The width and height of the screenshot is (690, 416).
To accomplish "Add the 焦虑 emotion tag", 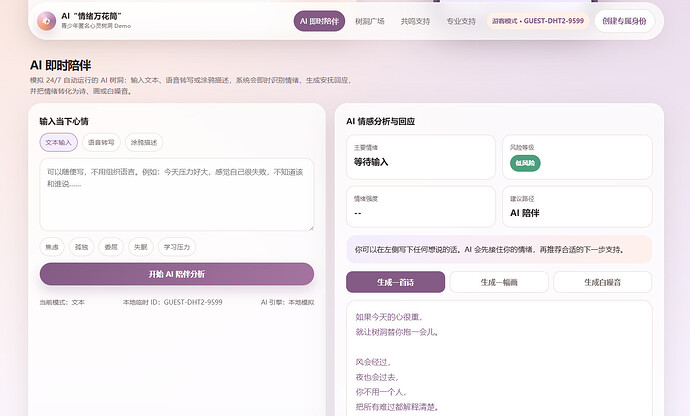I will coord(52,247).
